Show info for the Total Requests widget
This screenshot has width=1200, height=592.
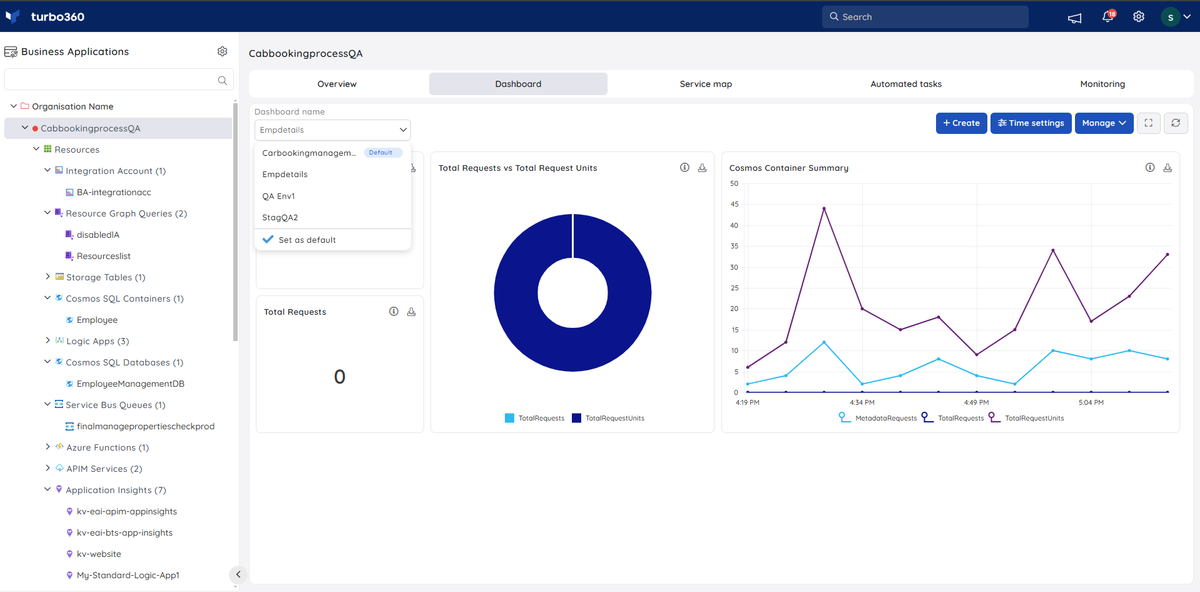tap(394, 312)
